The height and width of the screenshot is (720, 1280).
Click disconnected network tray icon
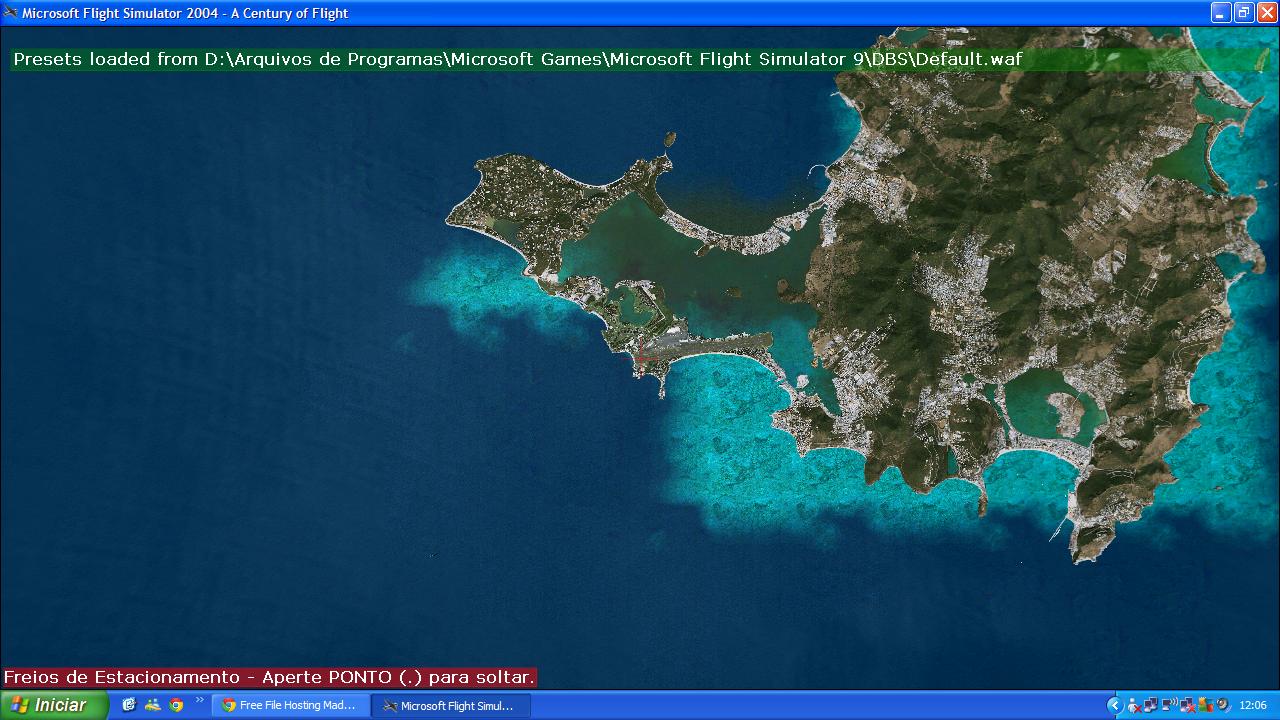(1188, 705)
